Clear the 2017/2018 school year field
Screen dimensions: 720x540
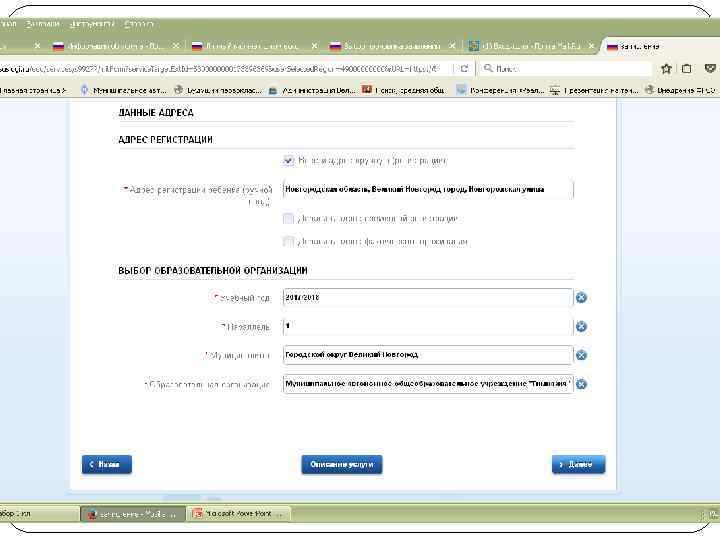pos(581,298)
